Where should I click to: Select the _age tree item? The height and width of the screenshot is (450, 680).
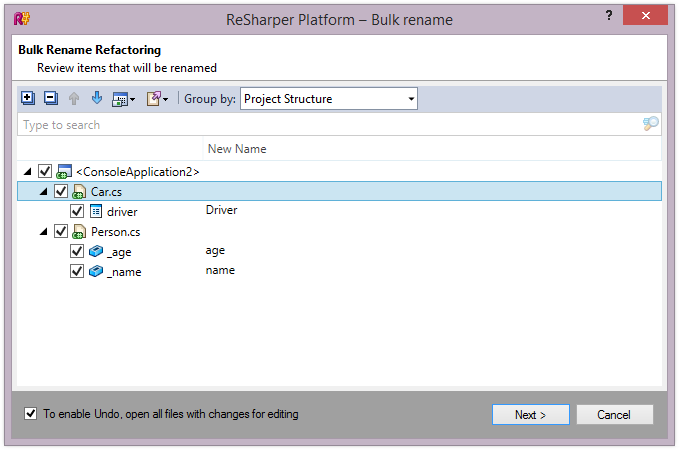tap(119, 252)
